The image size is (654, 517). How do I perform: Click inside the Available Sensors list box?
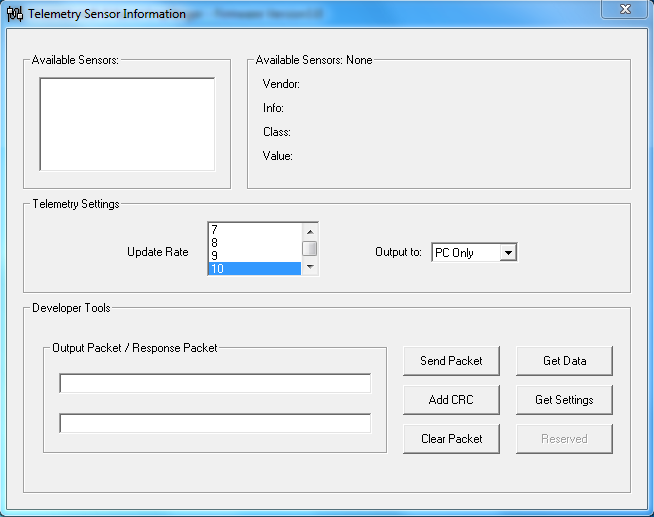click(x=127, y=124)
